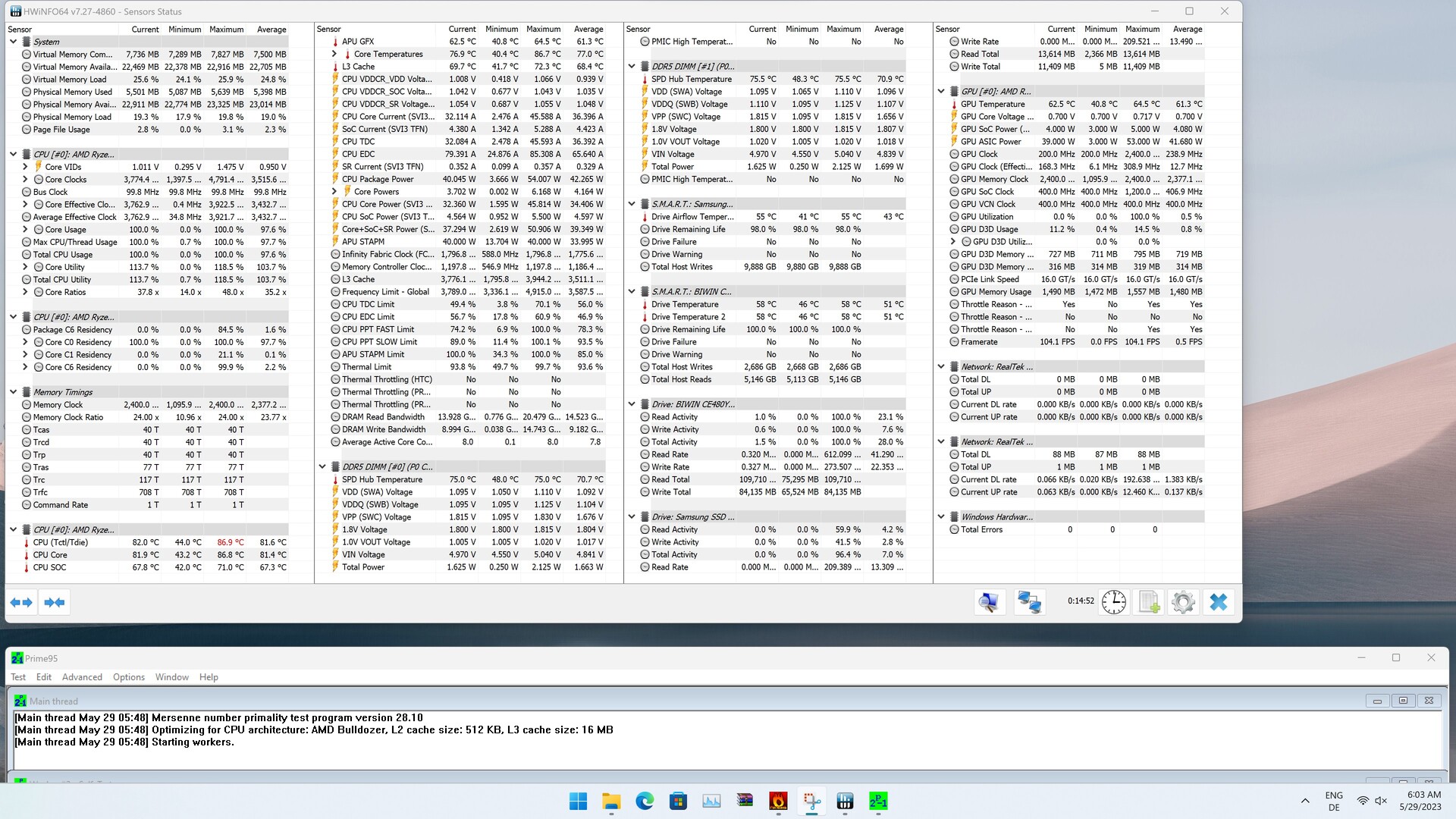1456x819 pixels.
Task: Click the sensor settings gear icon
Action: 1183,602
